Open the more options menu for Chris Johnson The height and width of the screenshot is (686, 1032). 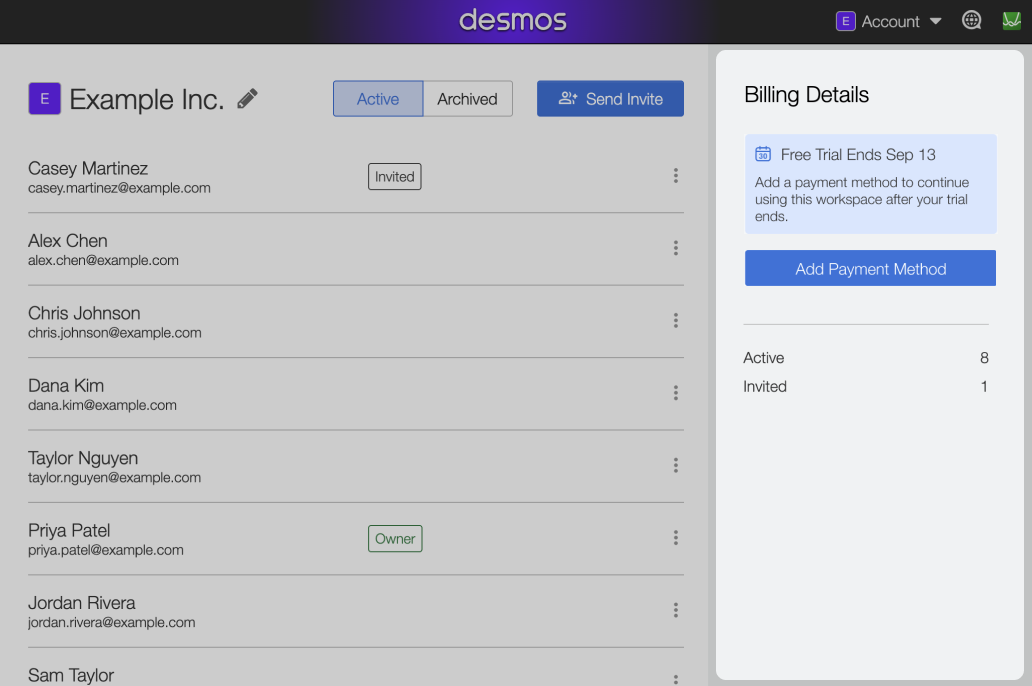click(x=675, y=321)
